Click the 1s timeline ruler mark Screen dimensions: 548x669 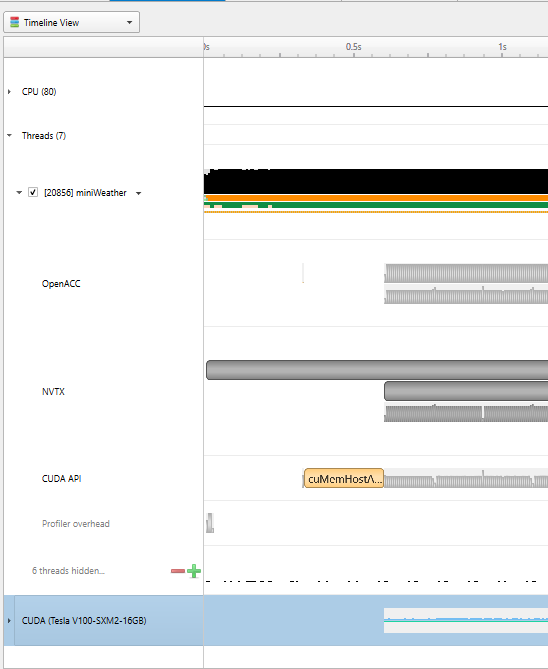[502, 47]
